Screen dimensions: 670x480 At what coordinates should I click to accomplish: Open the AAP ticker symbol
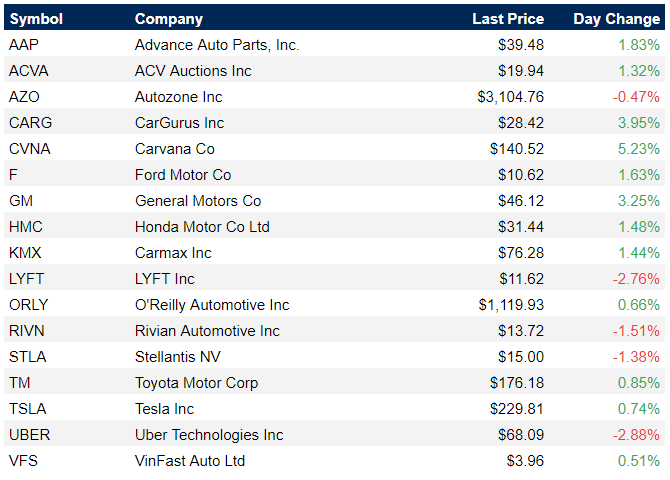point(24,45)
